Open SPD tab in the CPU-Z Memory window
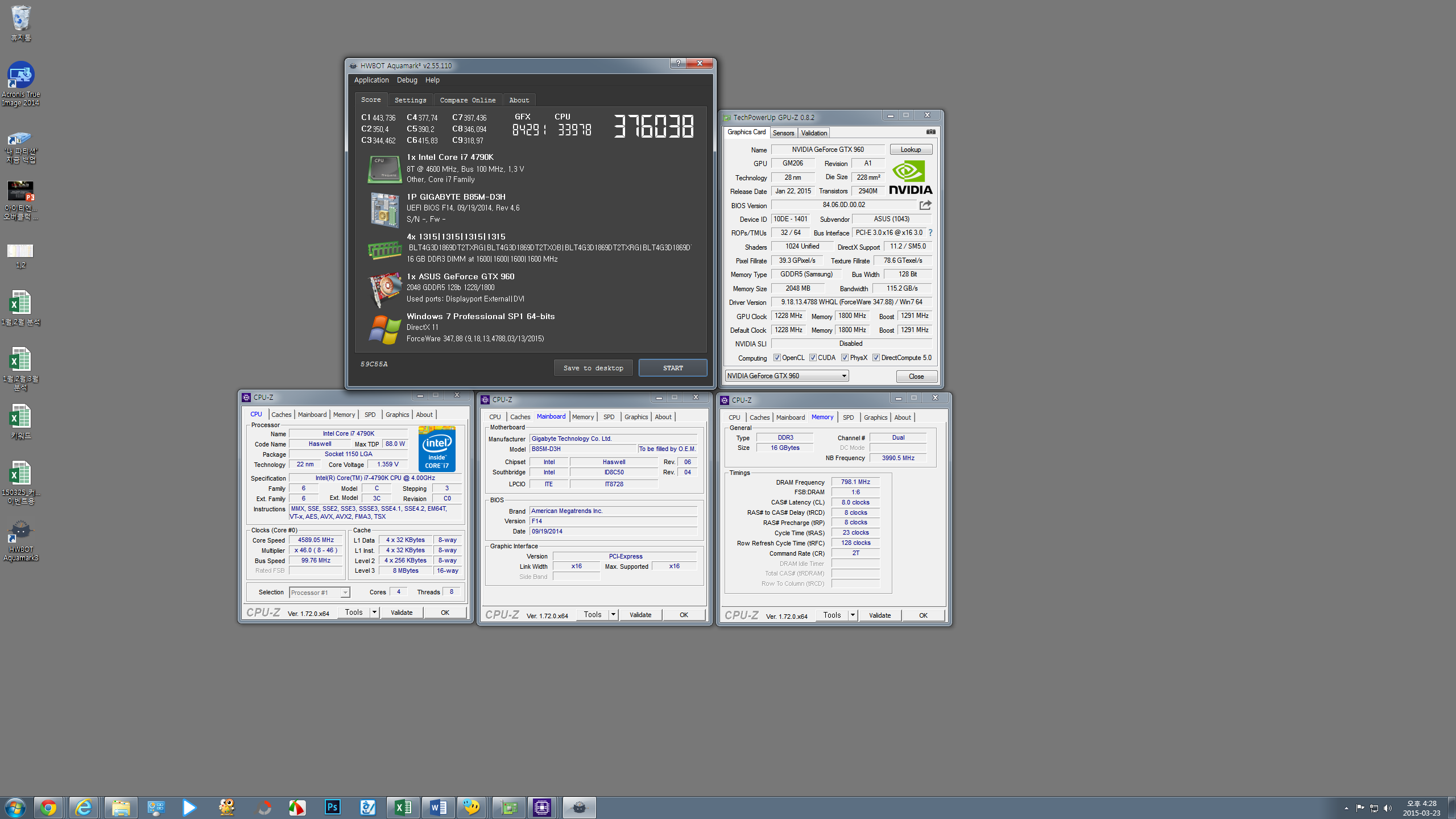 [848, 417]
